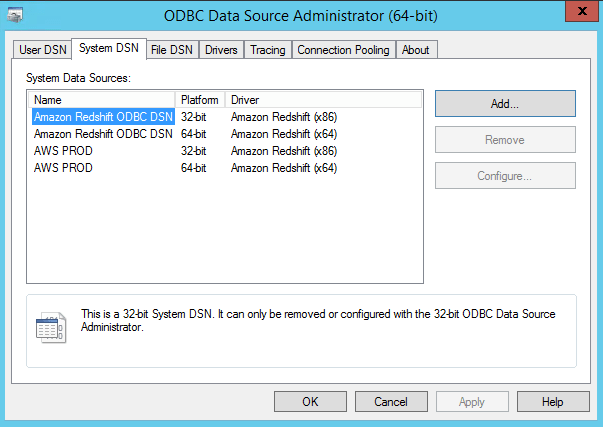Click Amazon Redshift (x64) driver in second row
This screenshot has width=603, height=427.
tap(284, 134)
